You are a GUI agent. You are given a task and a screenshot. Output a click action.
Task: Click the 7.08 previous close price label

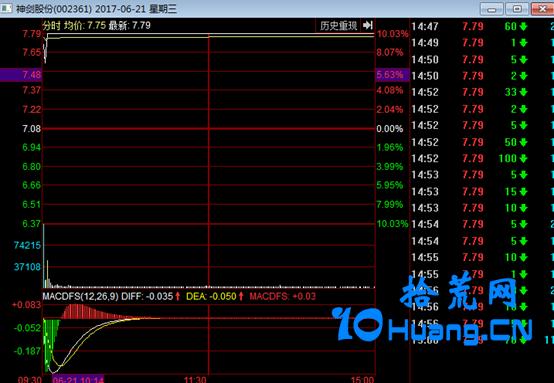coord(31,129)
